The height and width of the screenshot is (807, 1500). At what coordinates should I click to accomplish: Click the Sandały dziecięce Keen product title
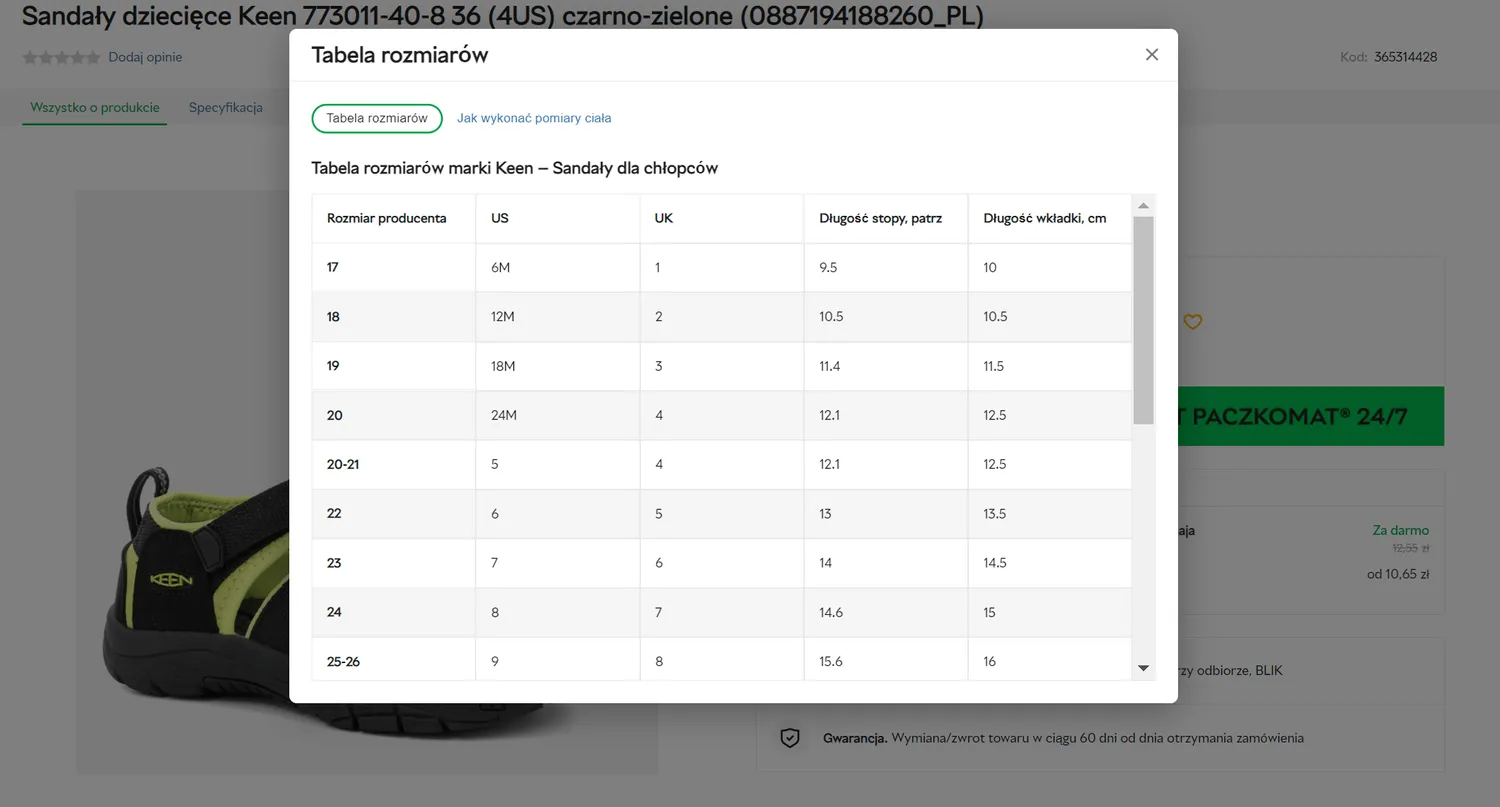tap(503, 16)
